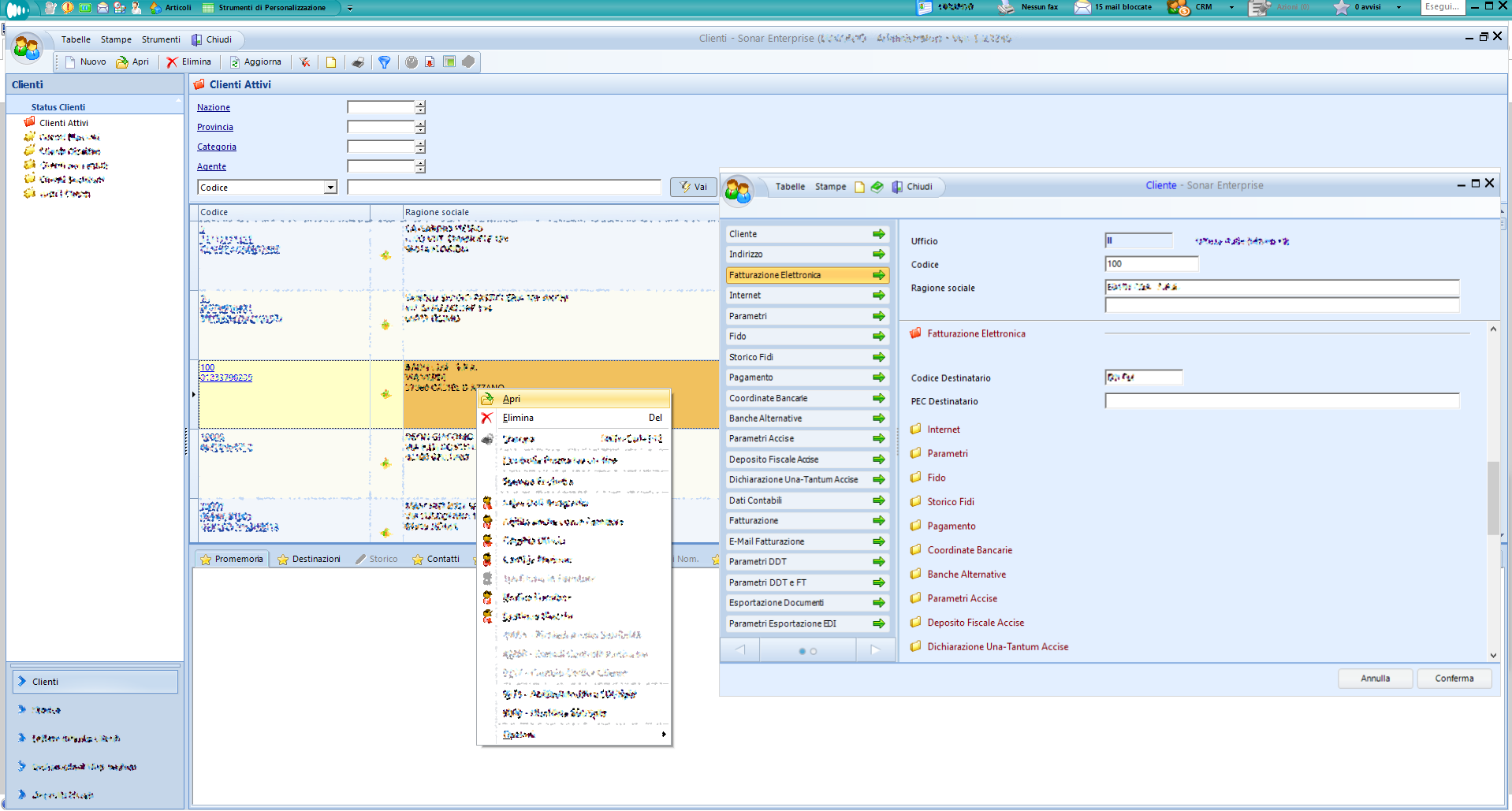The height and width of the screenshot is (811, 1512).
Task: Click the green arrow beside Parametri DDT
Action: [878, 562]
